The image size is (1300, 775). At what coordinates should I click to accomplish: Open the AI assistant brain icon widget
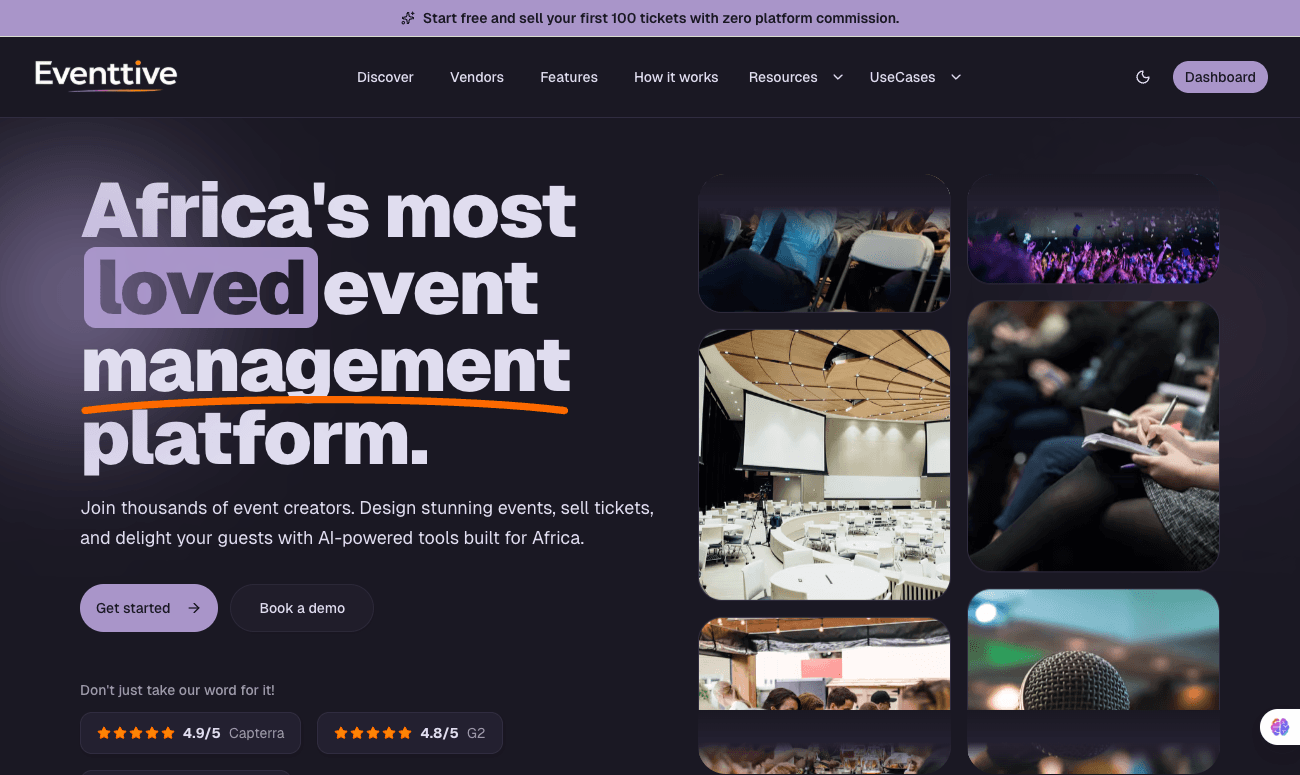coord(1280,727)
